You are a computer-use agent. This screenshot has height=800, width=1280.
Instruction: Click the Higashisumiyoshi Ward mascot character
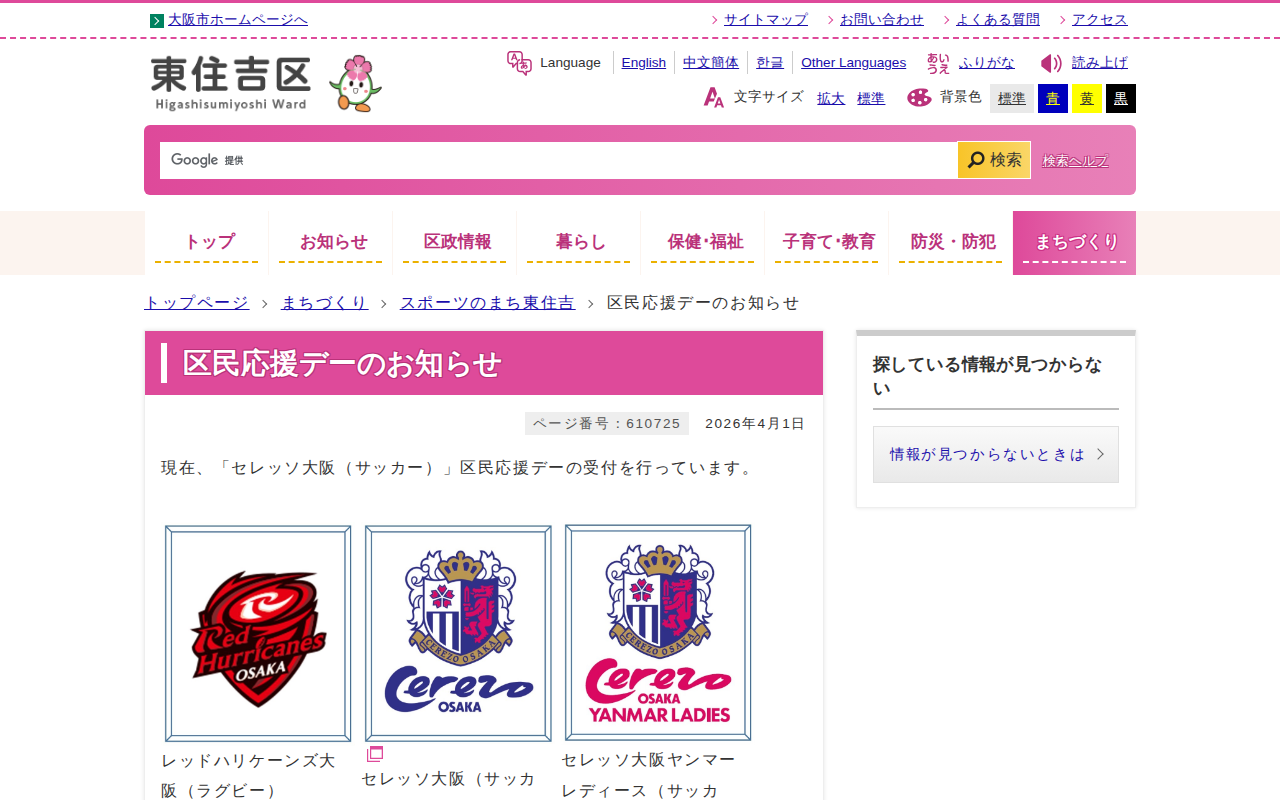(x=355, y=83)
